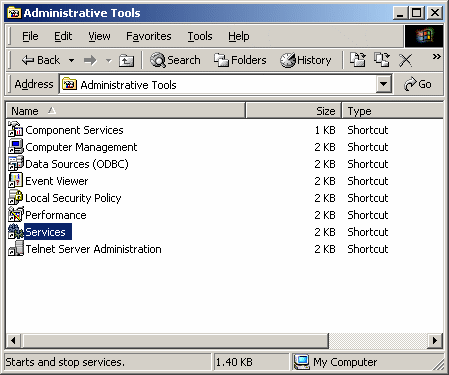Select the Data Sources (ODBC) icon

click(16, 164)
